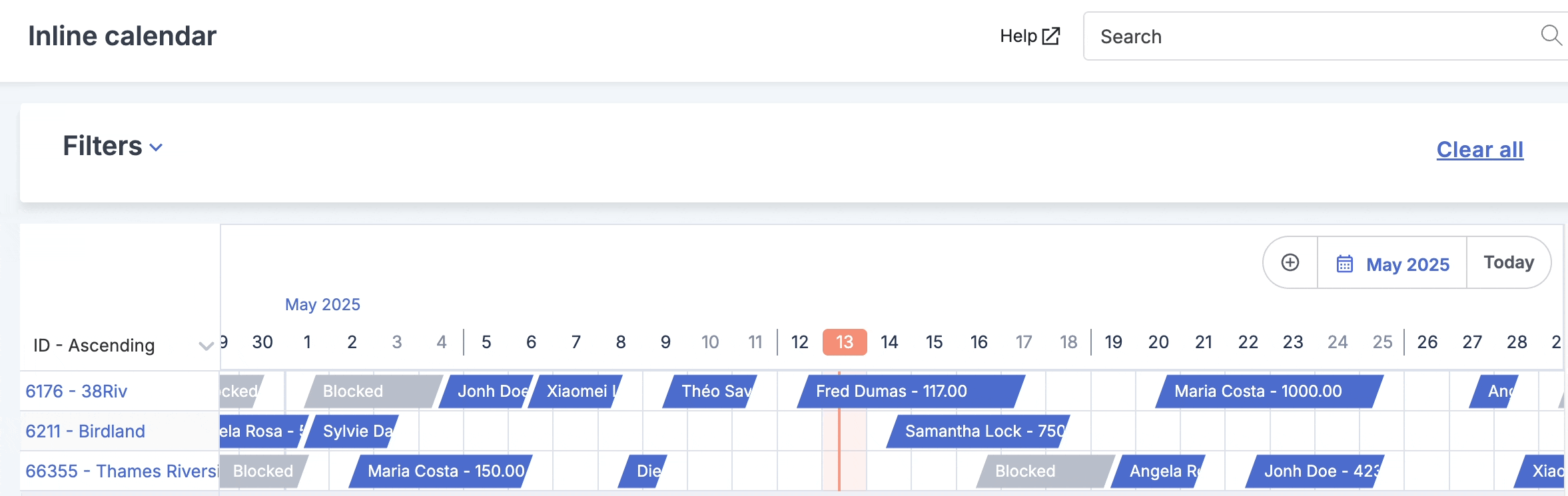Select Maria Costa - 1000.00 booking
The height and width of the screenshot is (496, 1568).
click(1270, 391)
